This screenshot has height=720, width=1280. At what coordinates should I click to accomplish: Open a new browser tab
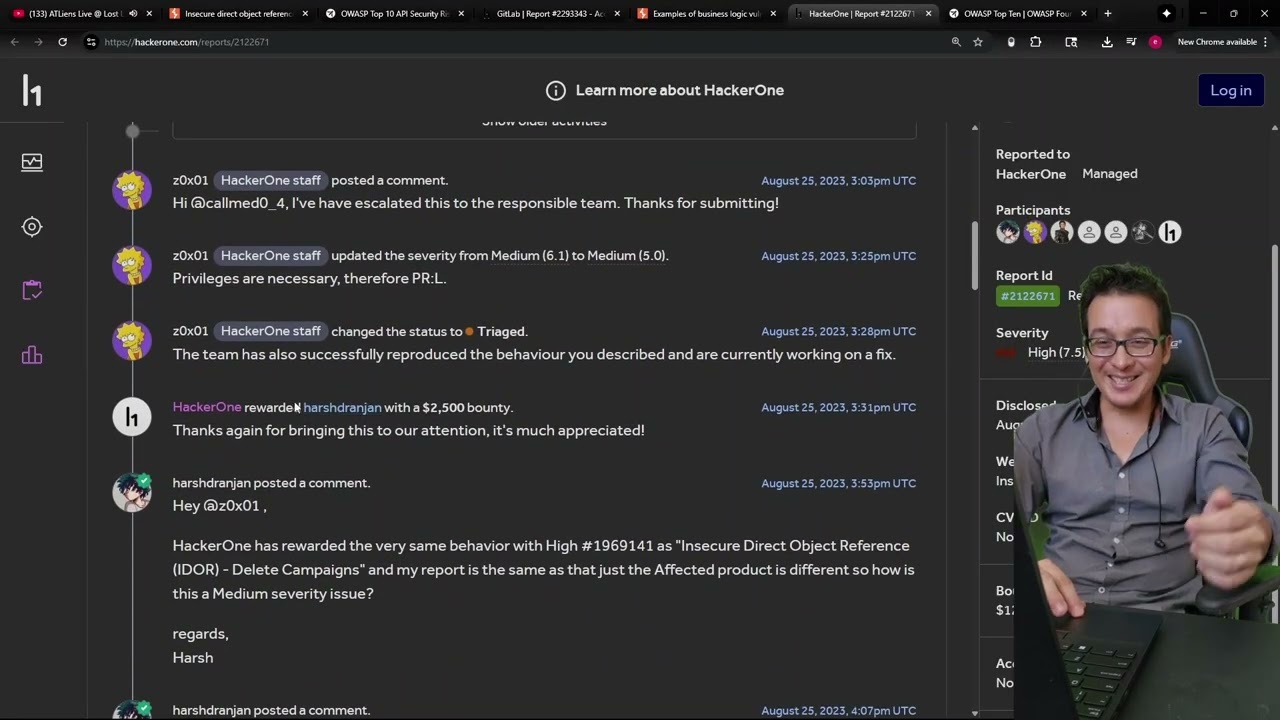1108,14
